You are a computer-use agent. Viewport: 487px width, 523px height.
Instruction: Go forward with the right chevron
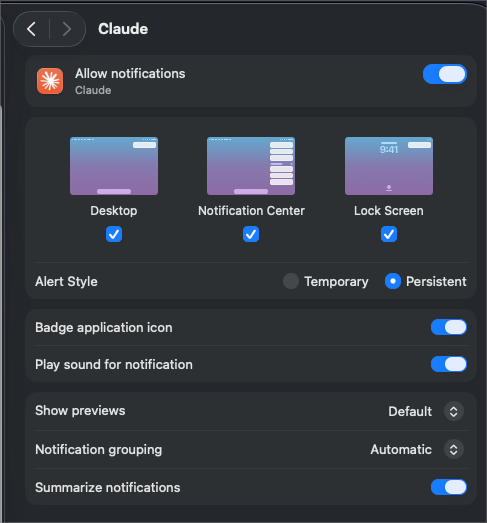click(x=67, y=29)
